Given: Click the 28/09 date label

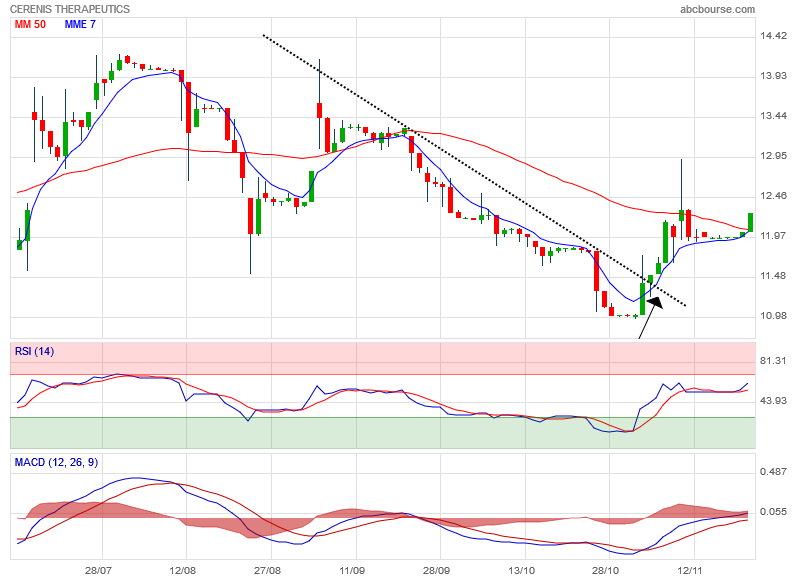Looking at the screenshot, I should [x=437, y=570].
